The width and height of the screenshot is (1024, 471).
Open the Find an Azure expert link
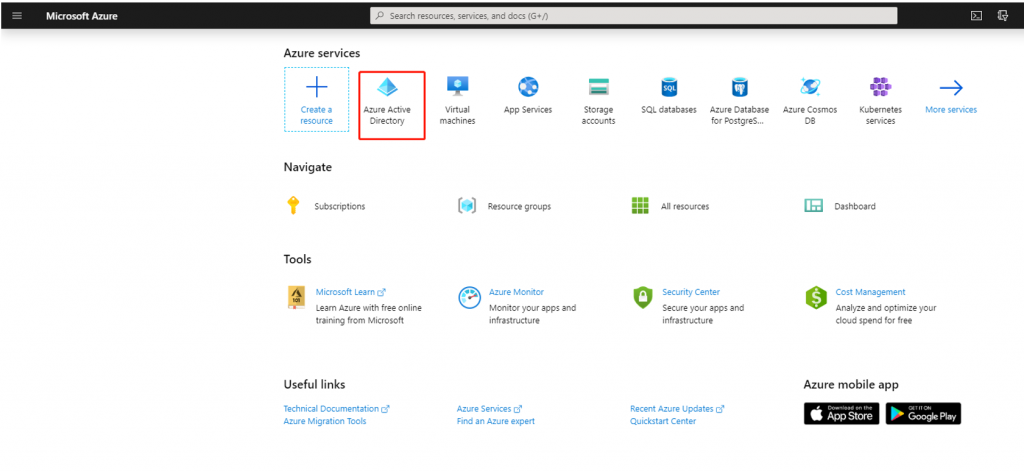(496, 421)
